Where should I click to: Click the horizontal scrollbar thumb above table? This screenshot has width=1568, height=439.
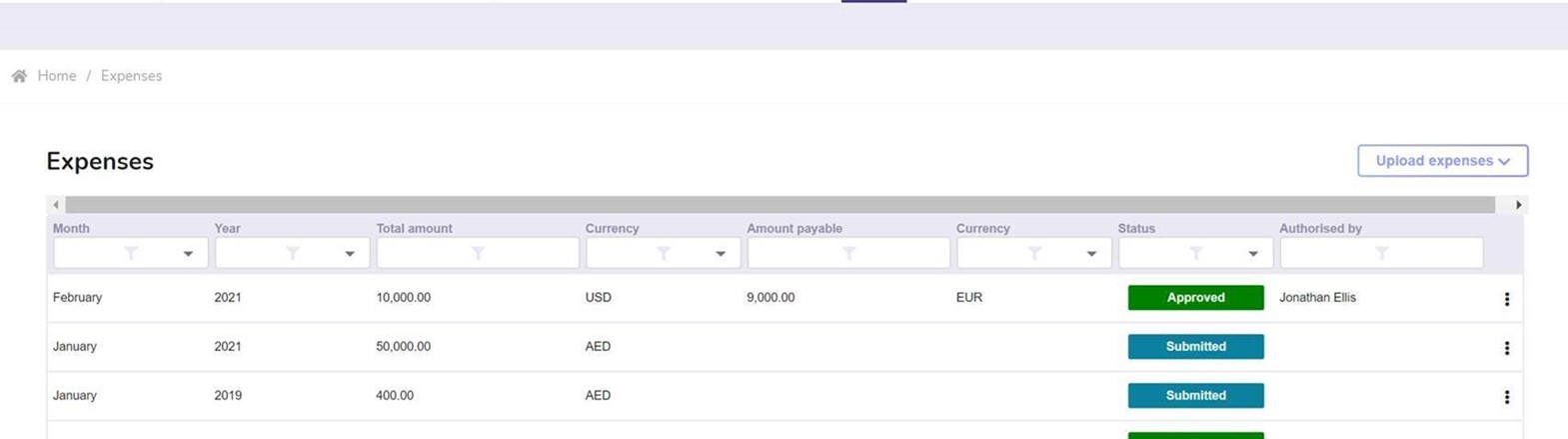(x=780, y=205)
